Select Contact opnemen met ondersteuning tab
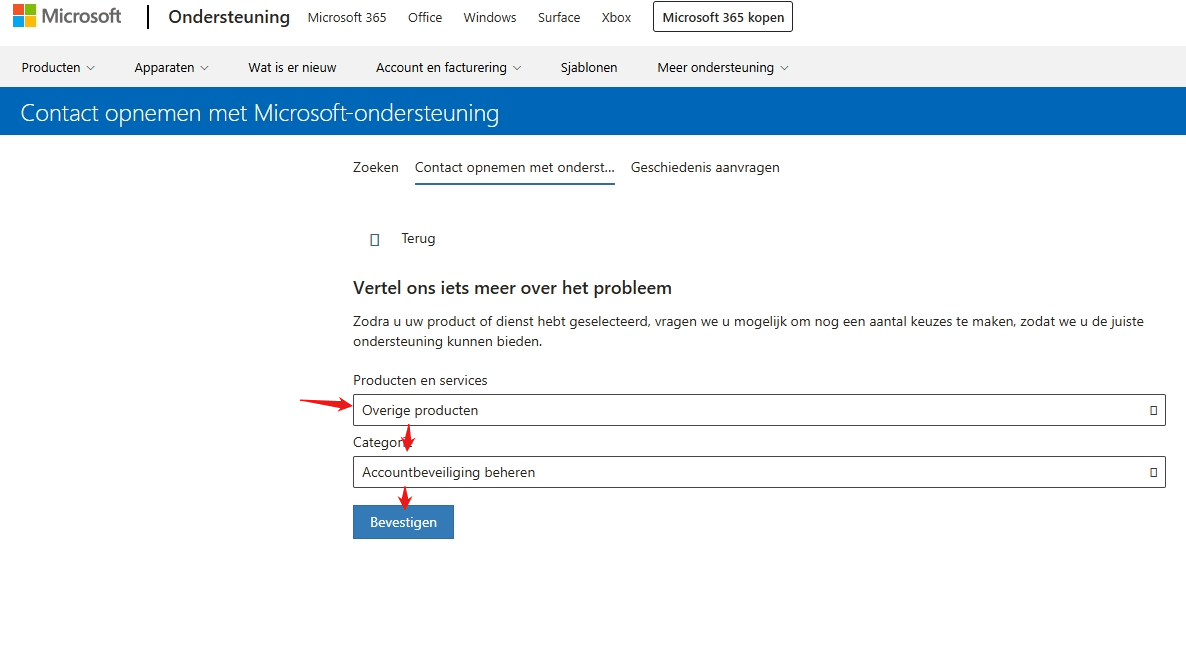The height and width of the screenshot is (651, 1186). click(x=514, y=168)
